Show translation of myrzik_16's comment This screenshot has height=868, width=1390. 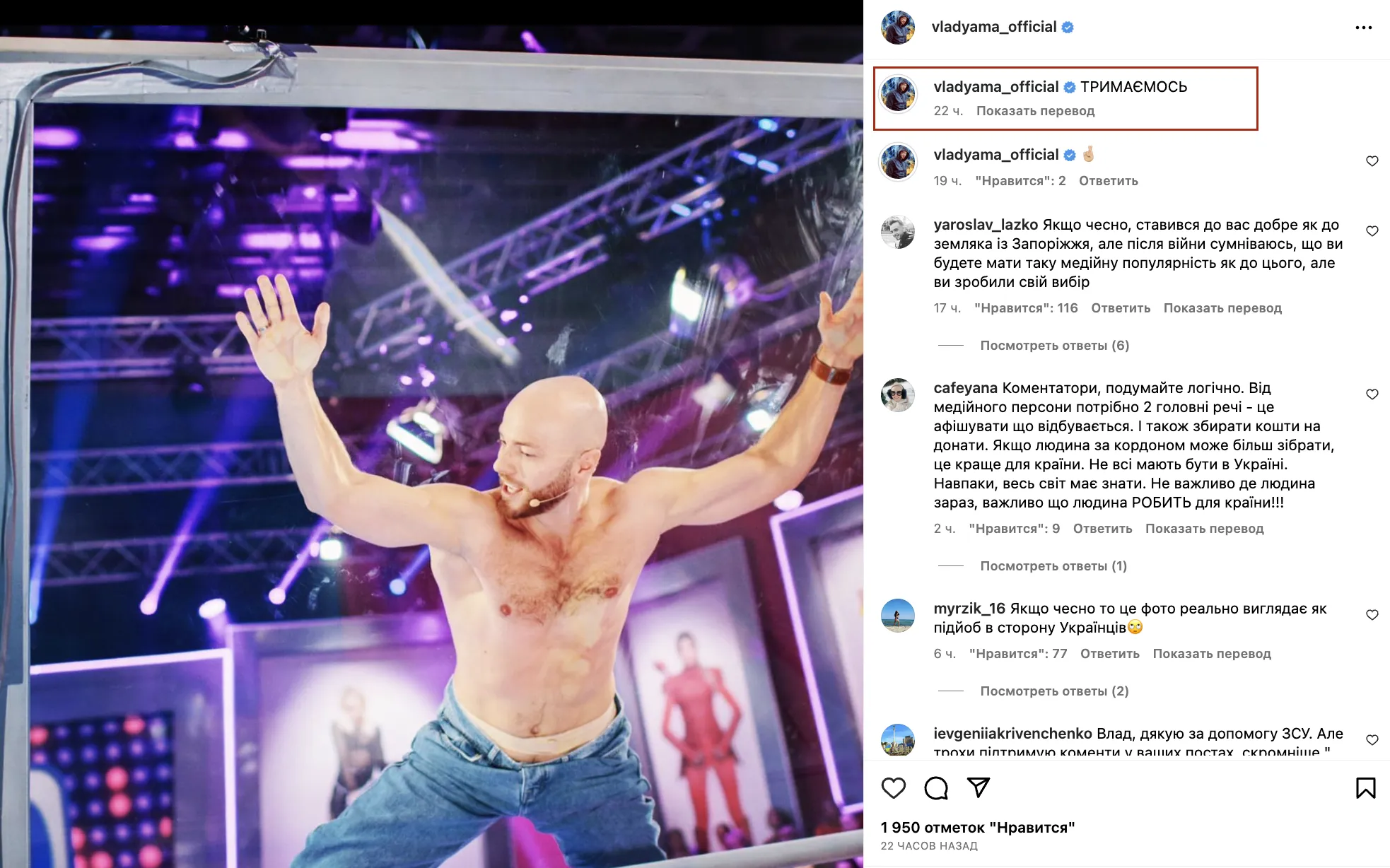tap(1212, 654)
